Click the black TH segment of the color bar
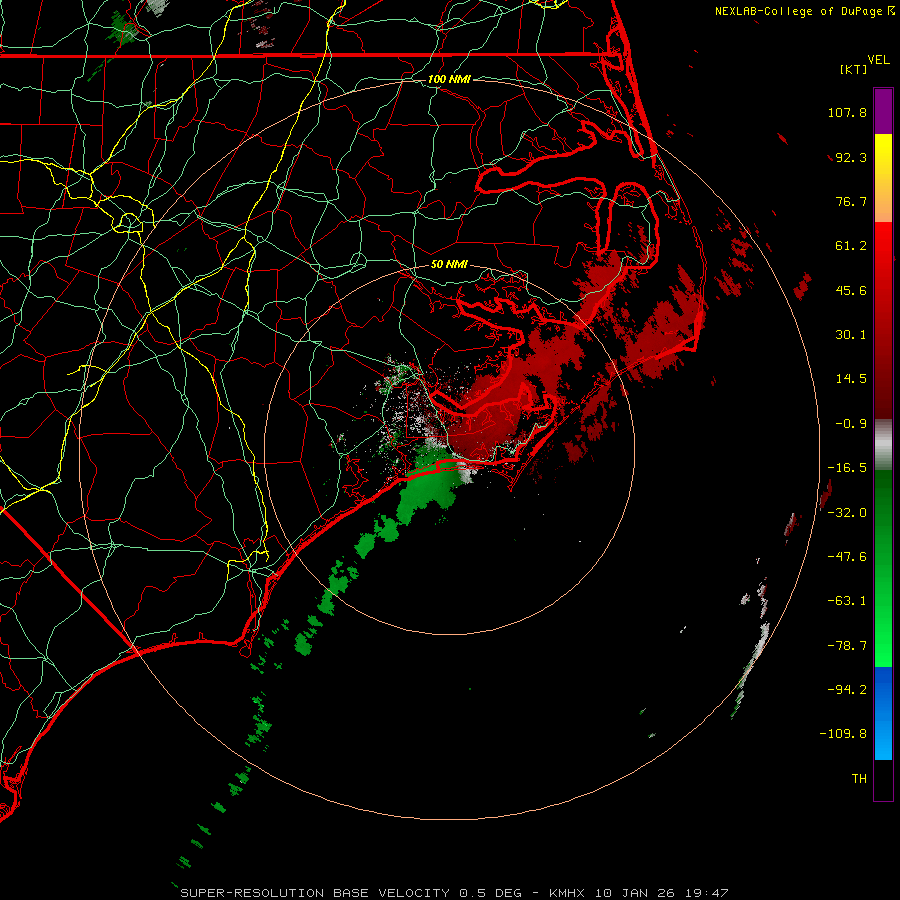The width and height of the screenshot is (900, 900). tap(883, 780)
